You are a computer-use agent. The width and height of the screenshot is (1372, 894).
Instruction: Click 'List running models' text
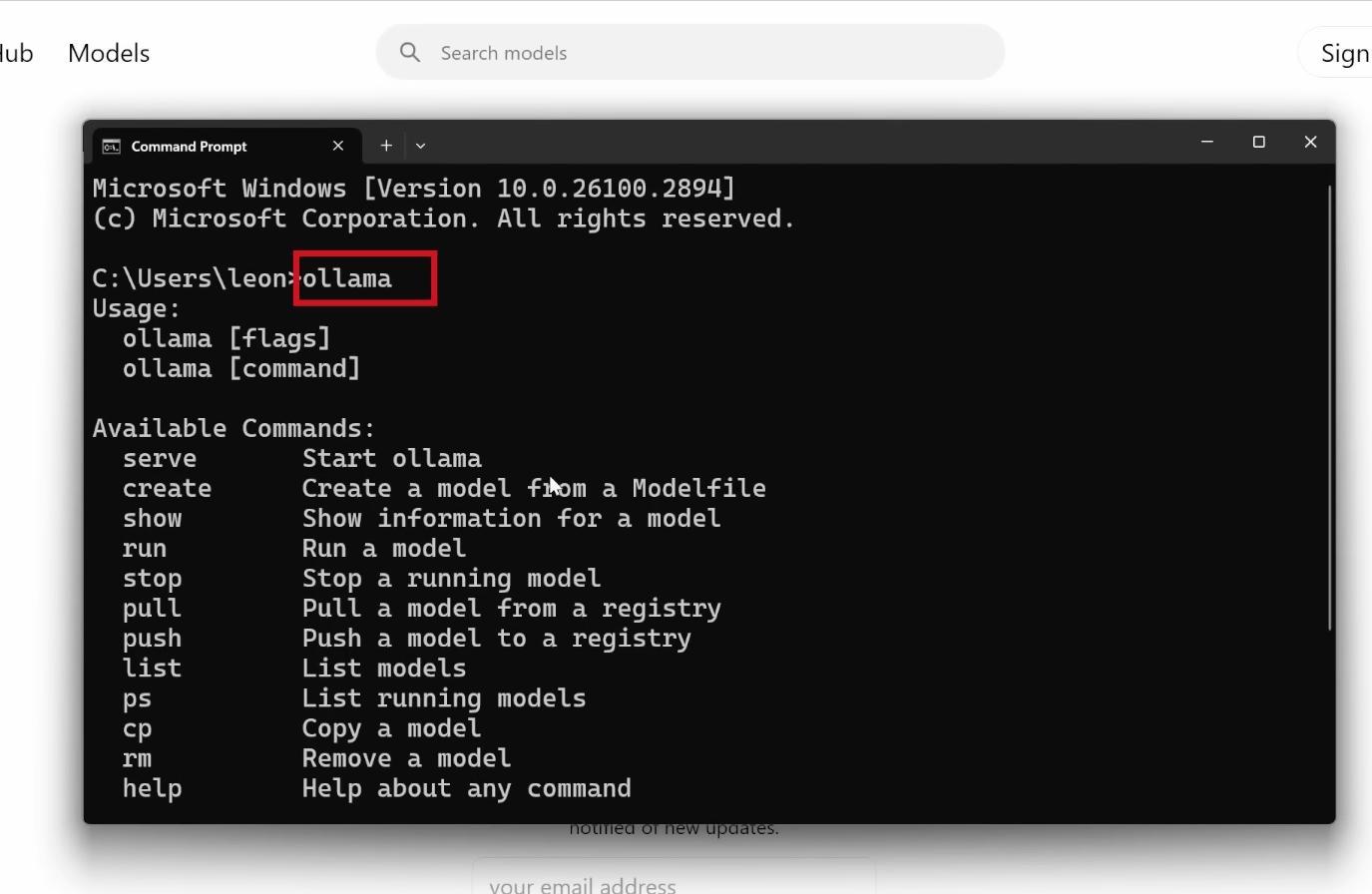[x=444, y=698]
